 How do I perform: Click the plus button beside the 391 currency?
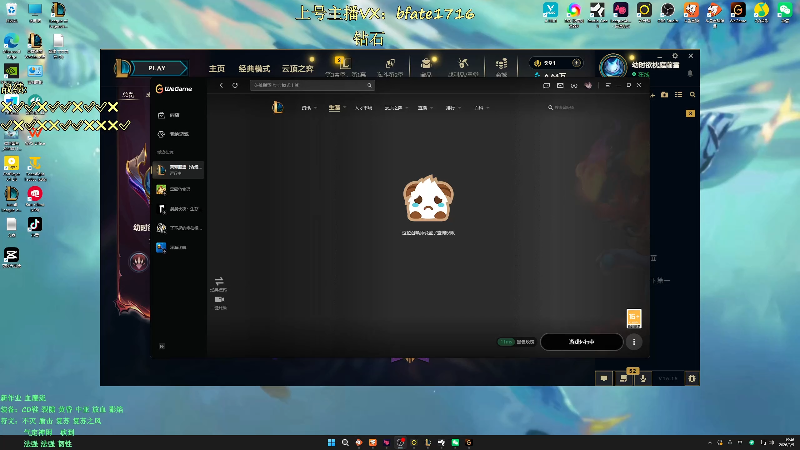coord(577,63)
